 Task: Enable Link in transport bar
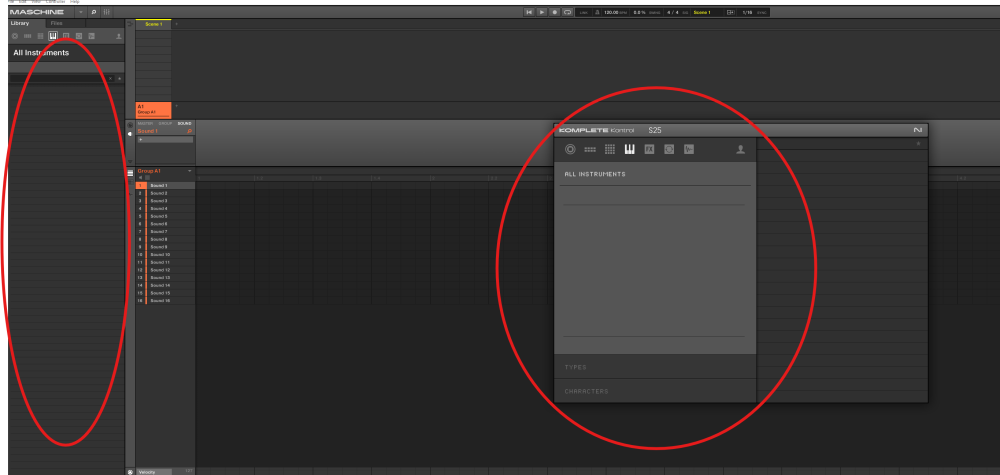[x=584, y=12]
